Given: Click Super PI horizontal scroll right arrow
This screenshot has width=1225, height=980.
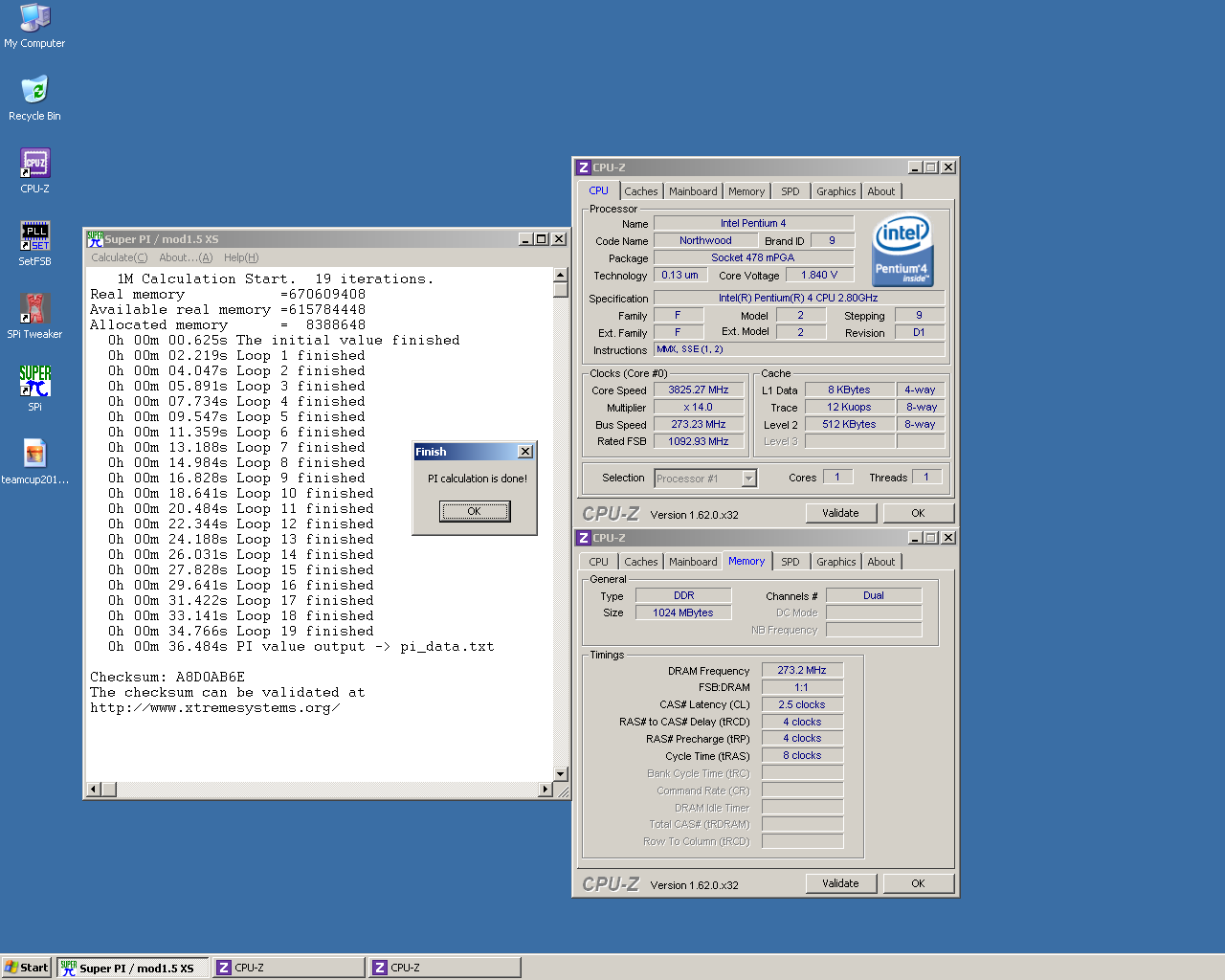Looking at the screenshot, I should pos(546,790).
